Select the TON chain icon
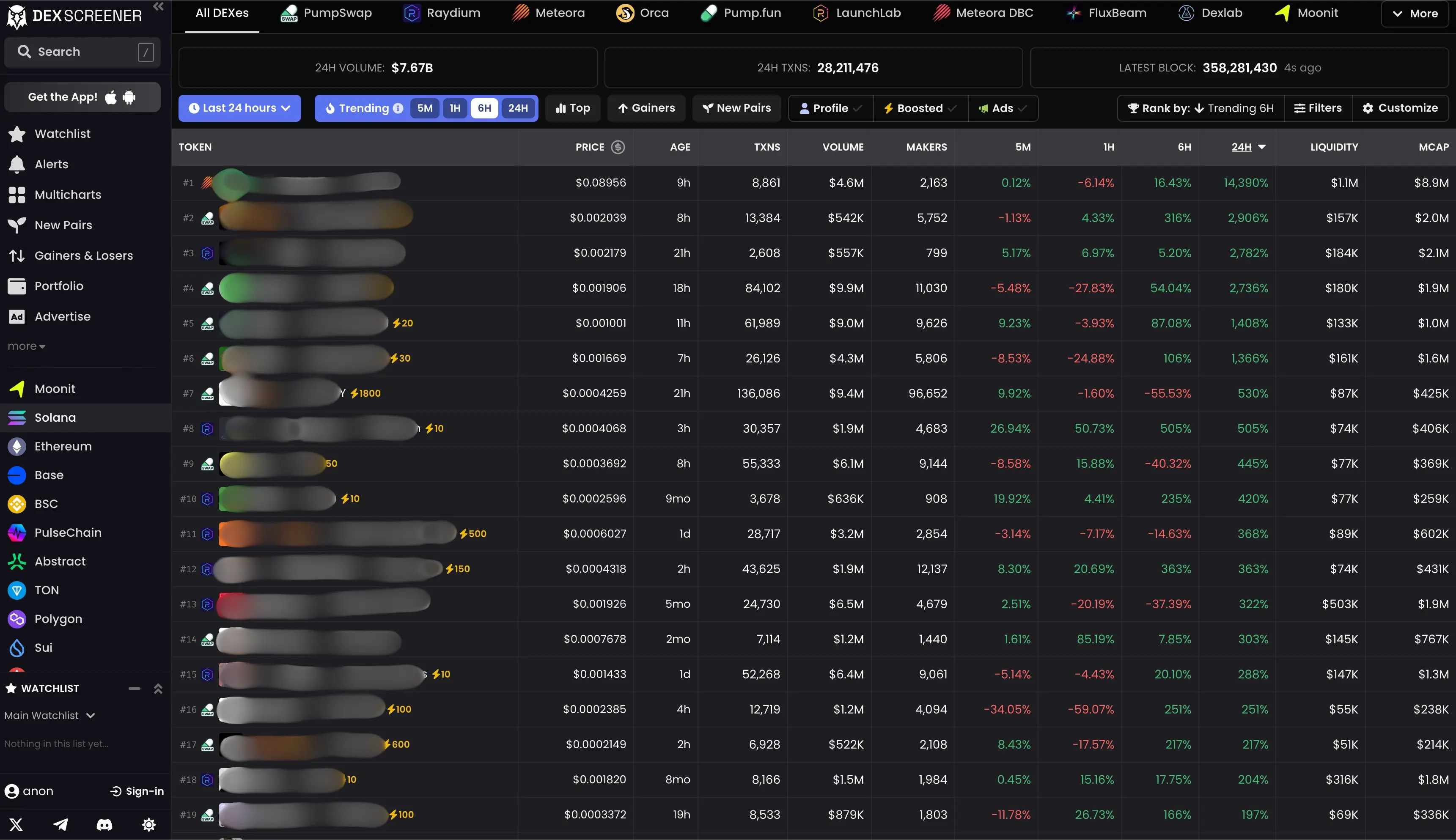Viewport: 1456px width, 840px height. [17, 590]
